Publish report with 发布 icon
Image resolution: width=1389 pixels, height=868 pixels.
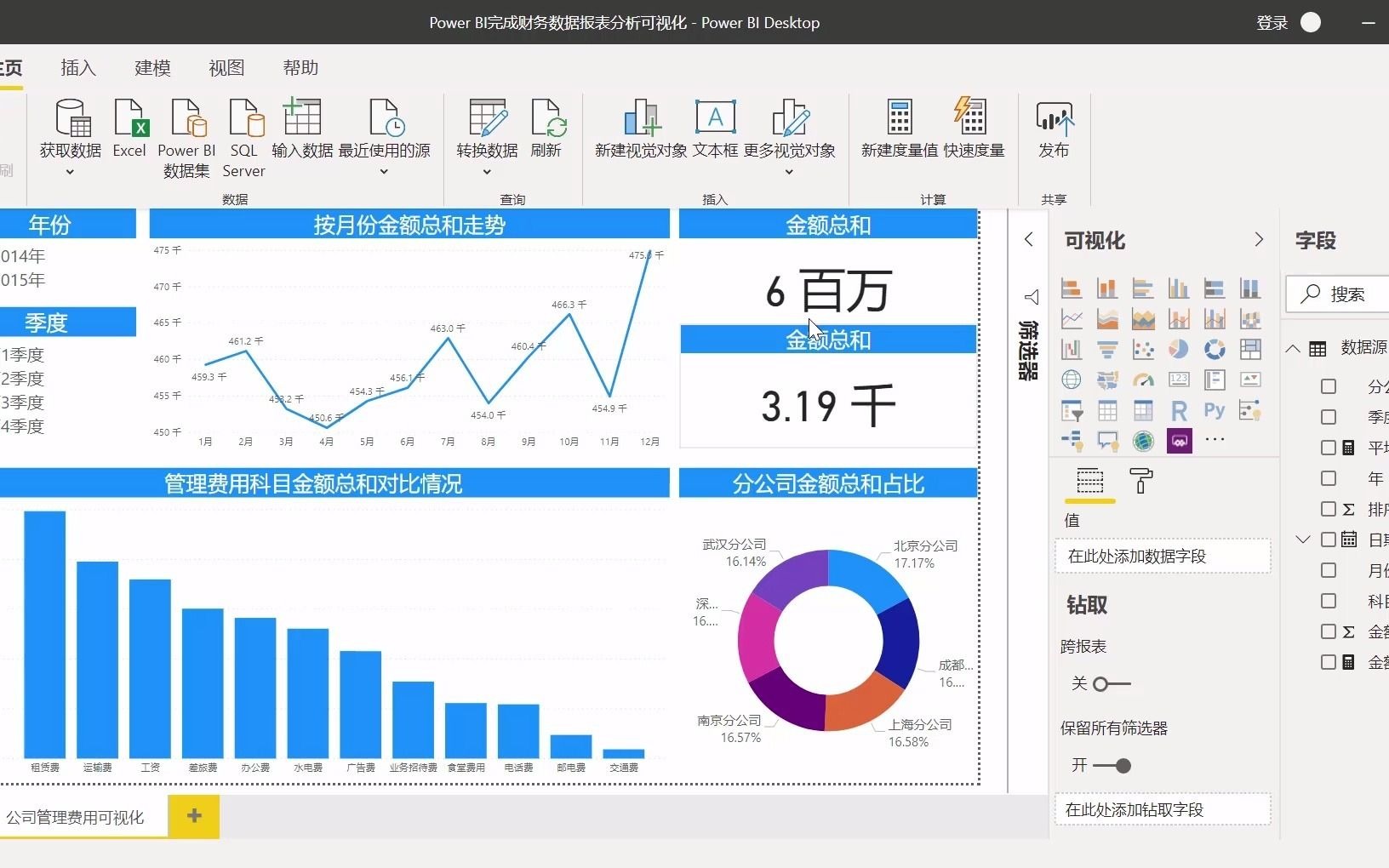tap(1054, 118)
